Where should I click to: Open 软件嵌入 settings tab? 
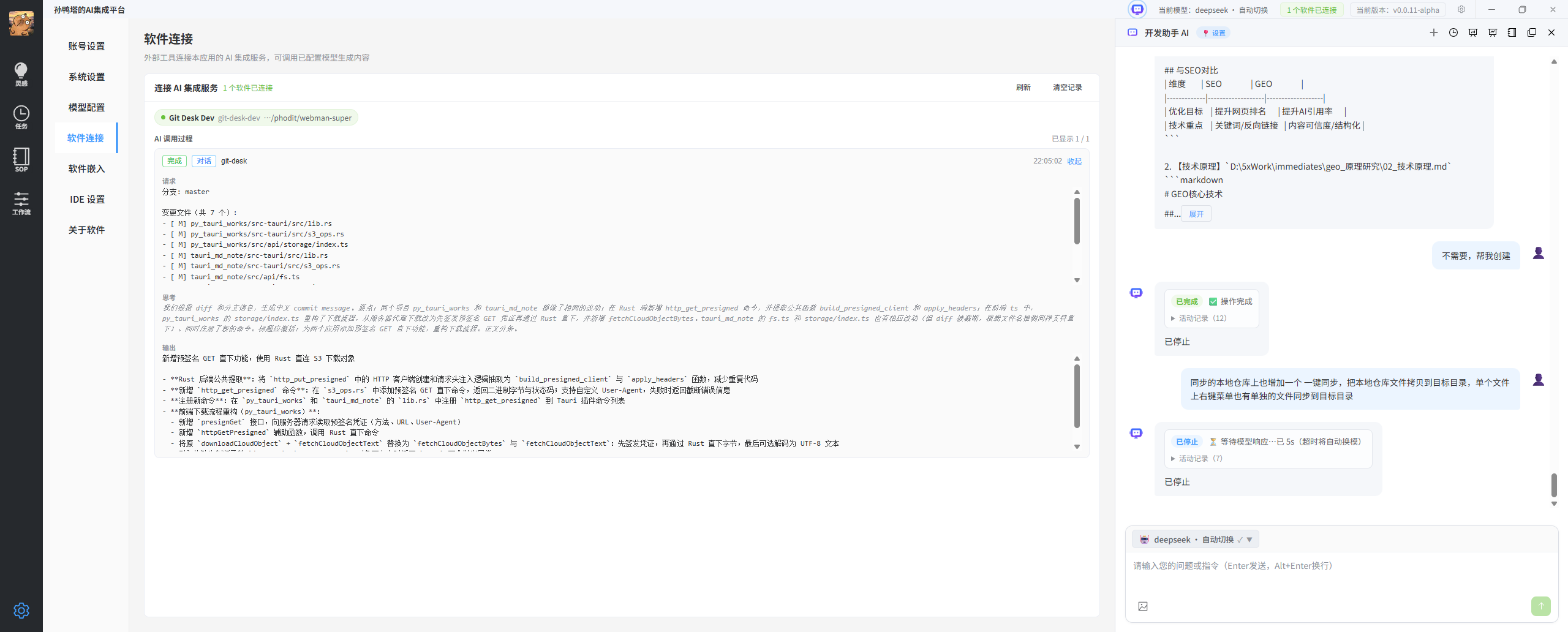point(86,169)
